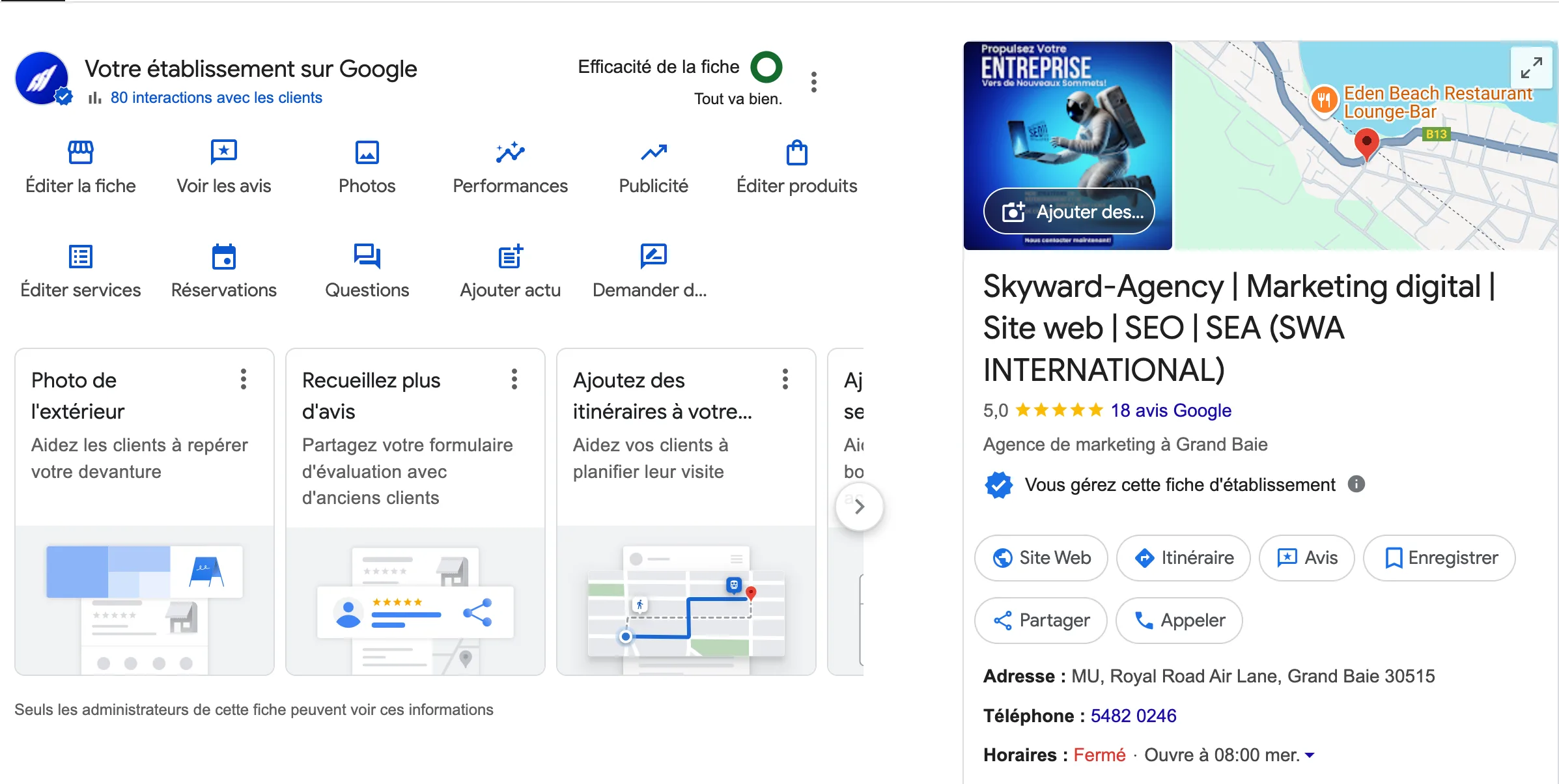The image size is (1559, 784).
Task: Click Seuls les administrateurs de cette fiche note
Action: tap(254, 710)
